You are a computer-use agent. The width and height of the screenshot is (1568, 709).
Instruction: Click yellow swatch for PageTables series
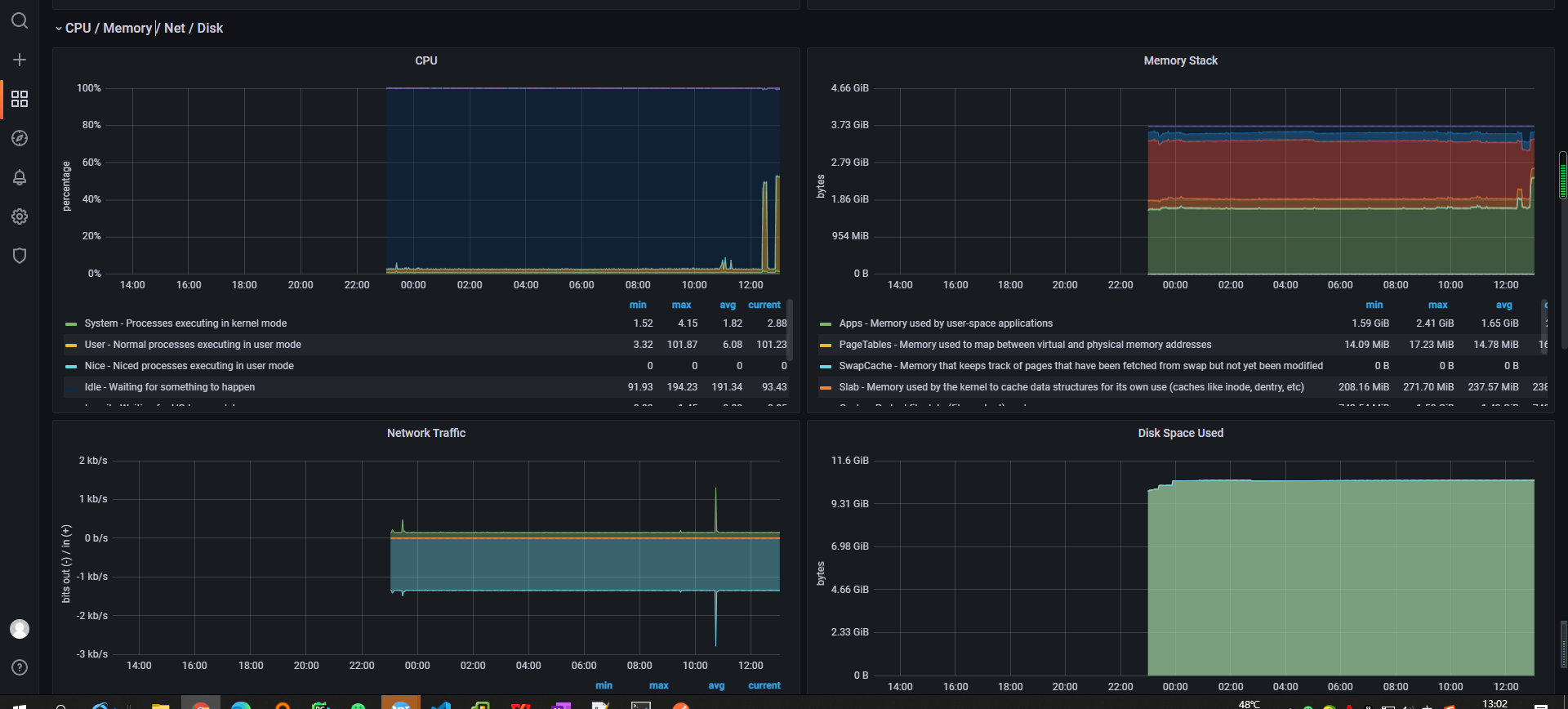point(826,346)
